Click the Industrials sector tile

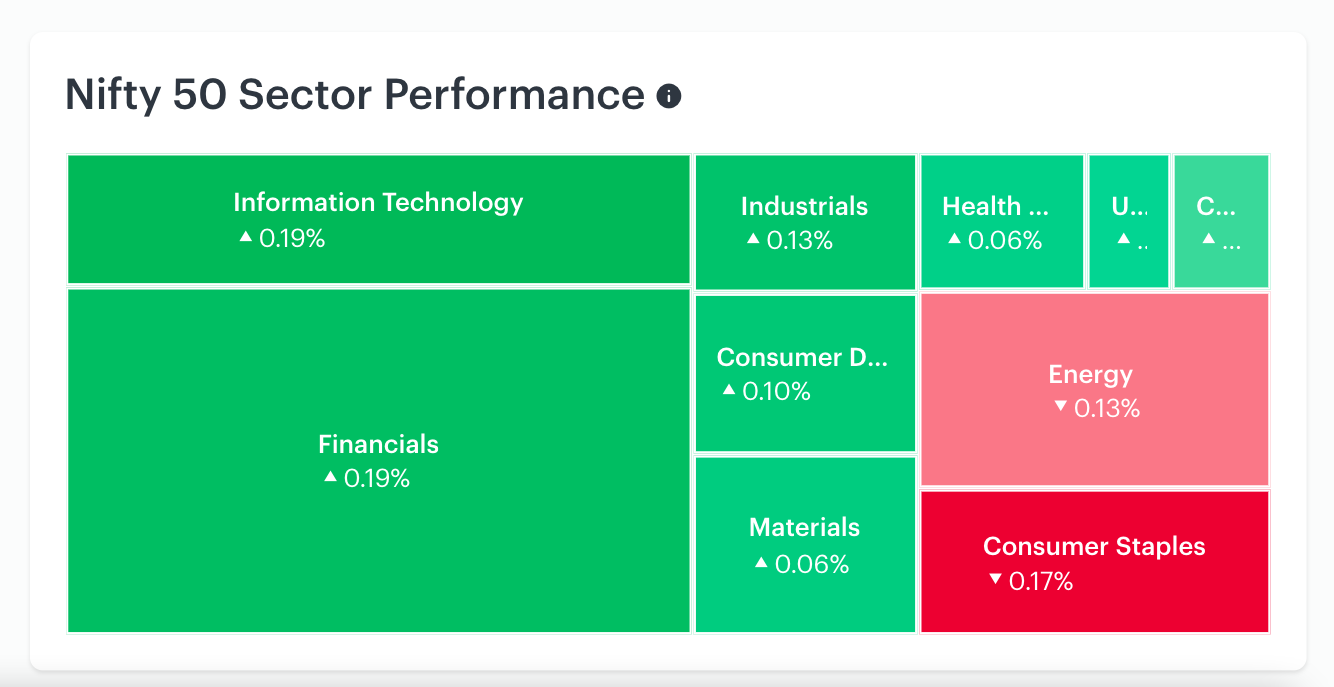click(805, 222)
